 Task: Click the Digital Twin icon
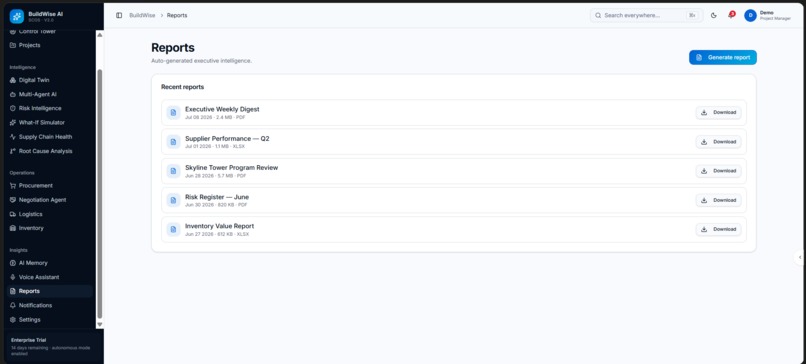pyautogui.click(x=13, y=80)
